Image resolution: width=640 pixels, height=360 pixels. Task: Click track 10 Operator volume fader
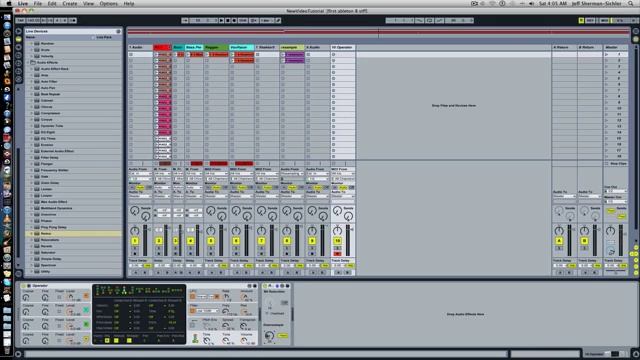347,241
